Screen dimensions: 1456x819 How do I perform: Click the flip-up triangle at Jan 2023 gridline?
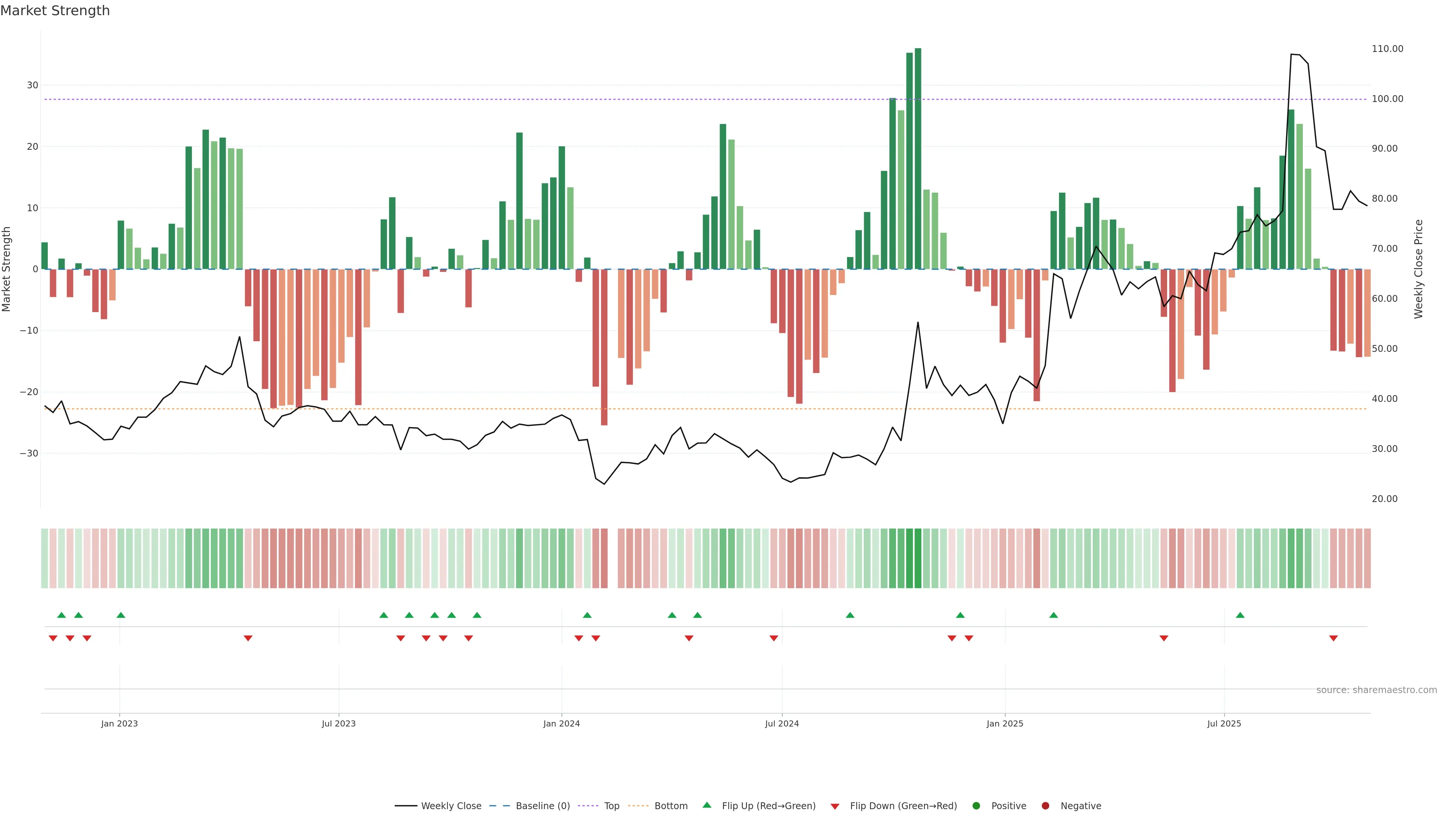[x=121, y=615]
